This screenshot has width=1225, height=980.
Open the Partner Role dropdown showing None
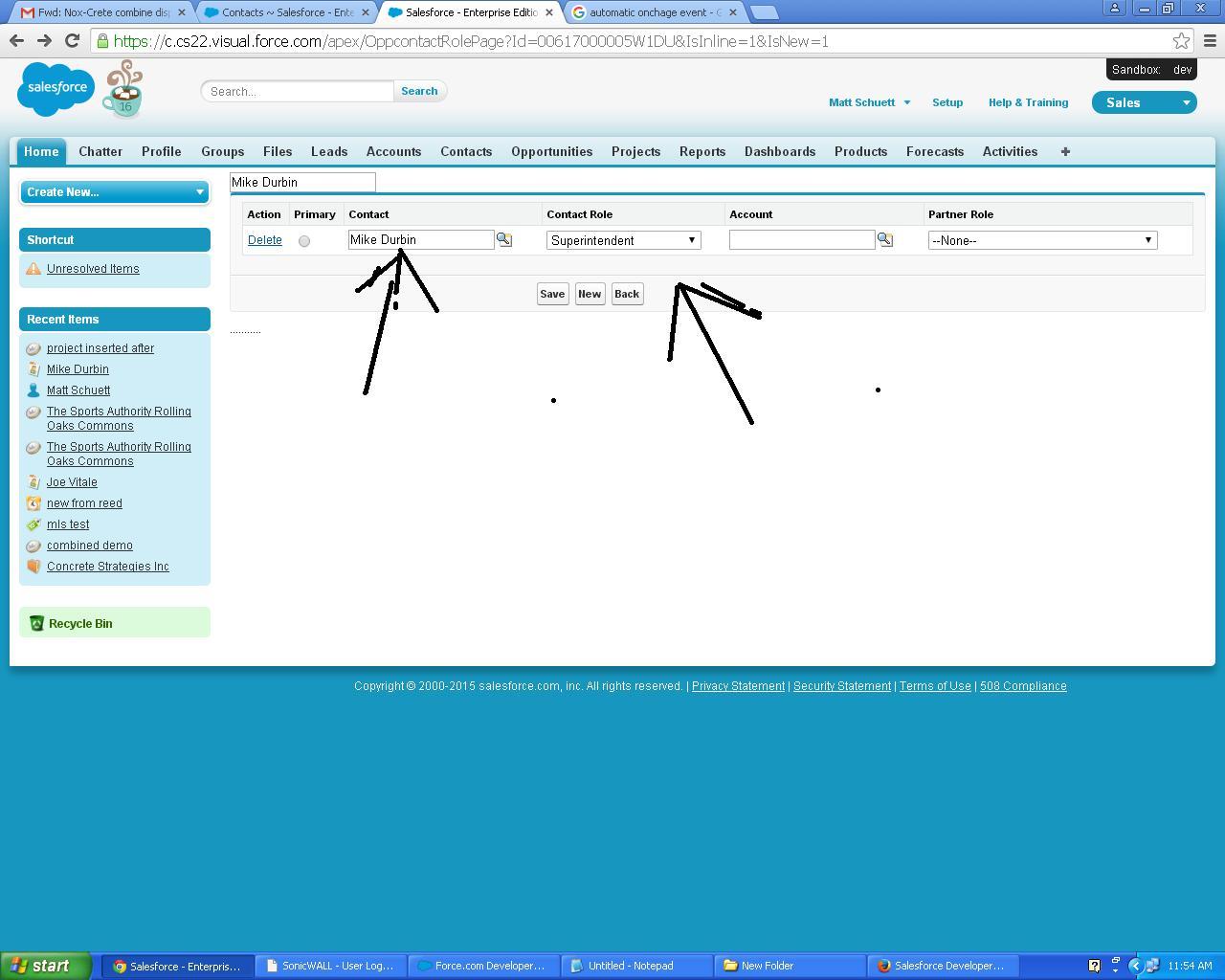tap(1042, 240)
